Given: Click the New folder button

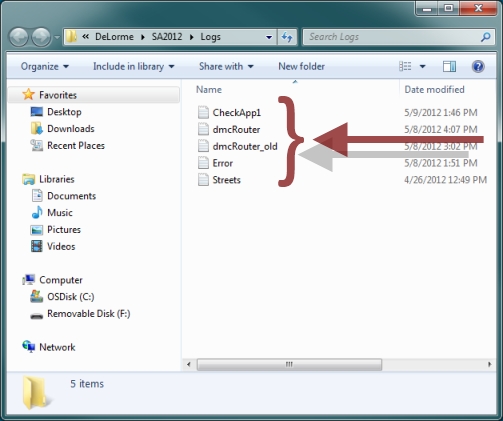Looking at the screenshot, I should point(301,66).
